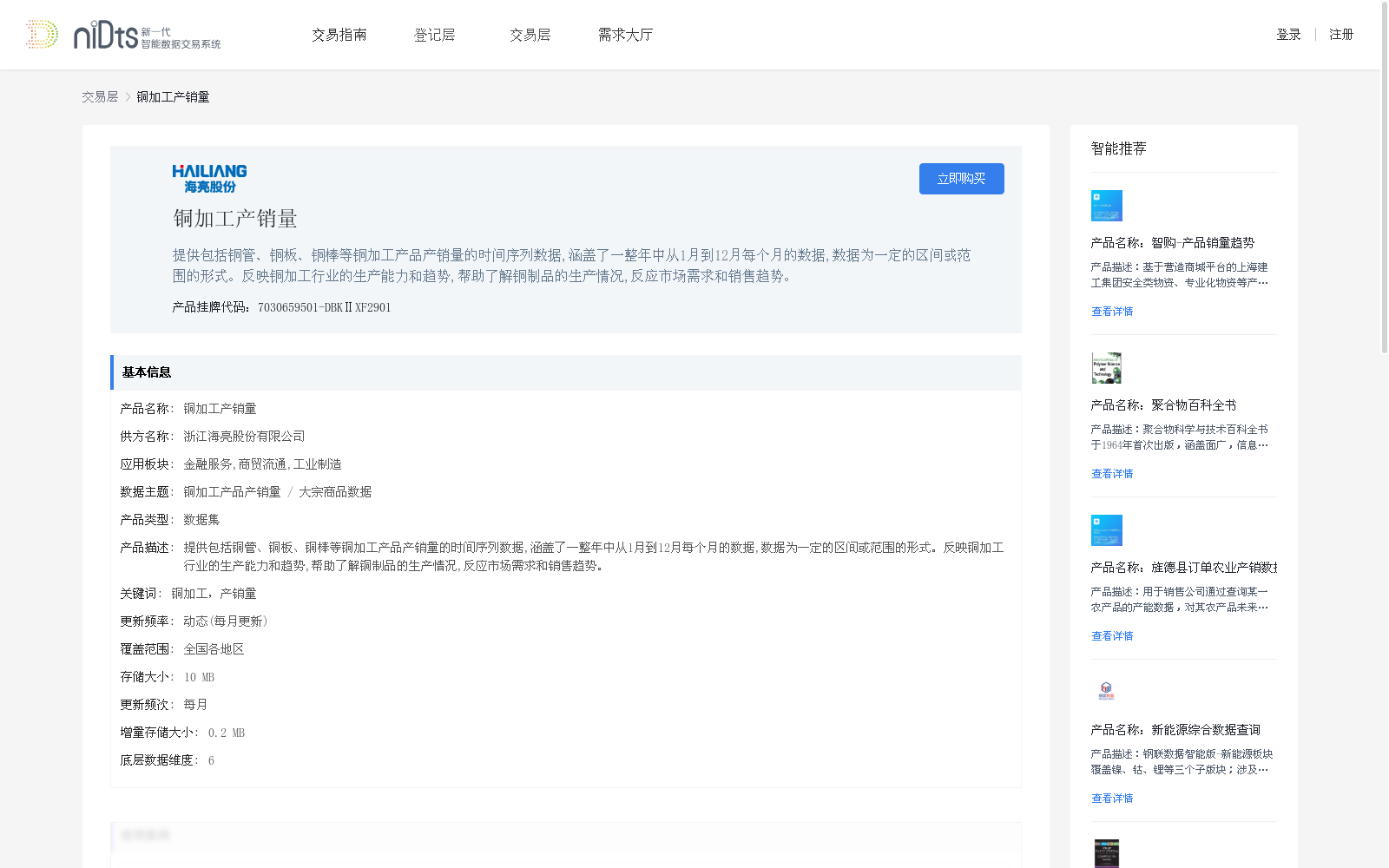Click supplier name 浙江海亮股份有限公司
This screenshot has width=1389, height=868.
coord(244,437)
